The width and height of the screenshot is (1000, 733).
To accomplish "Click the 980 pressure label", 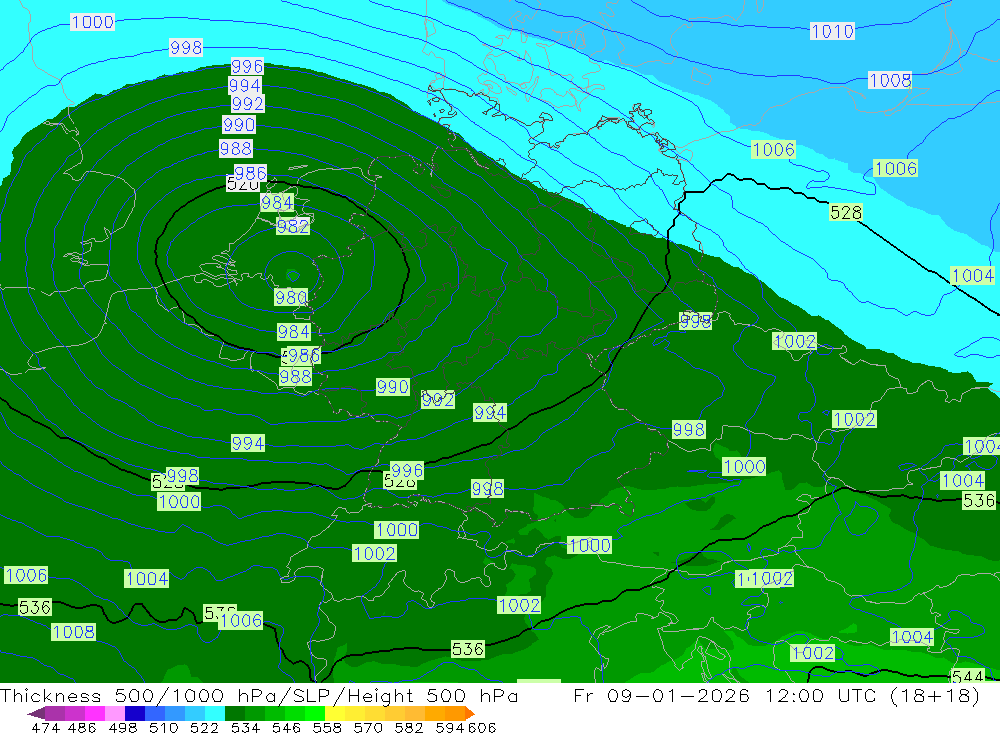I will (291, 297).
